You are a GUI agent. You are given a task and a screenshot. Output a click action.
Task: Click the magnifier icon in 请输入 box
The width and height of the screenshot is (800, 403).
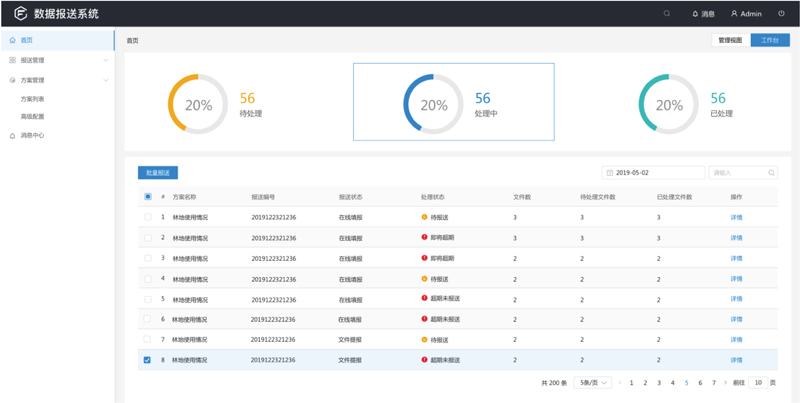(771, 173)
